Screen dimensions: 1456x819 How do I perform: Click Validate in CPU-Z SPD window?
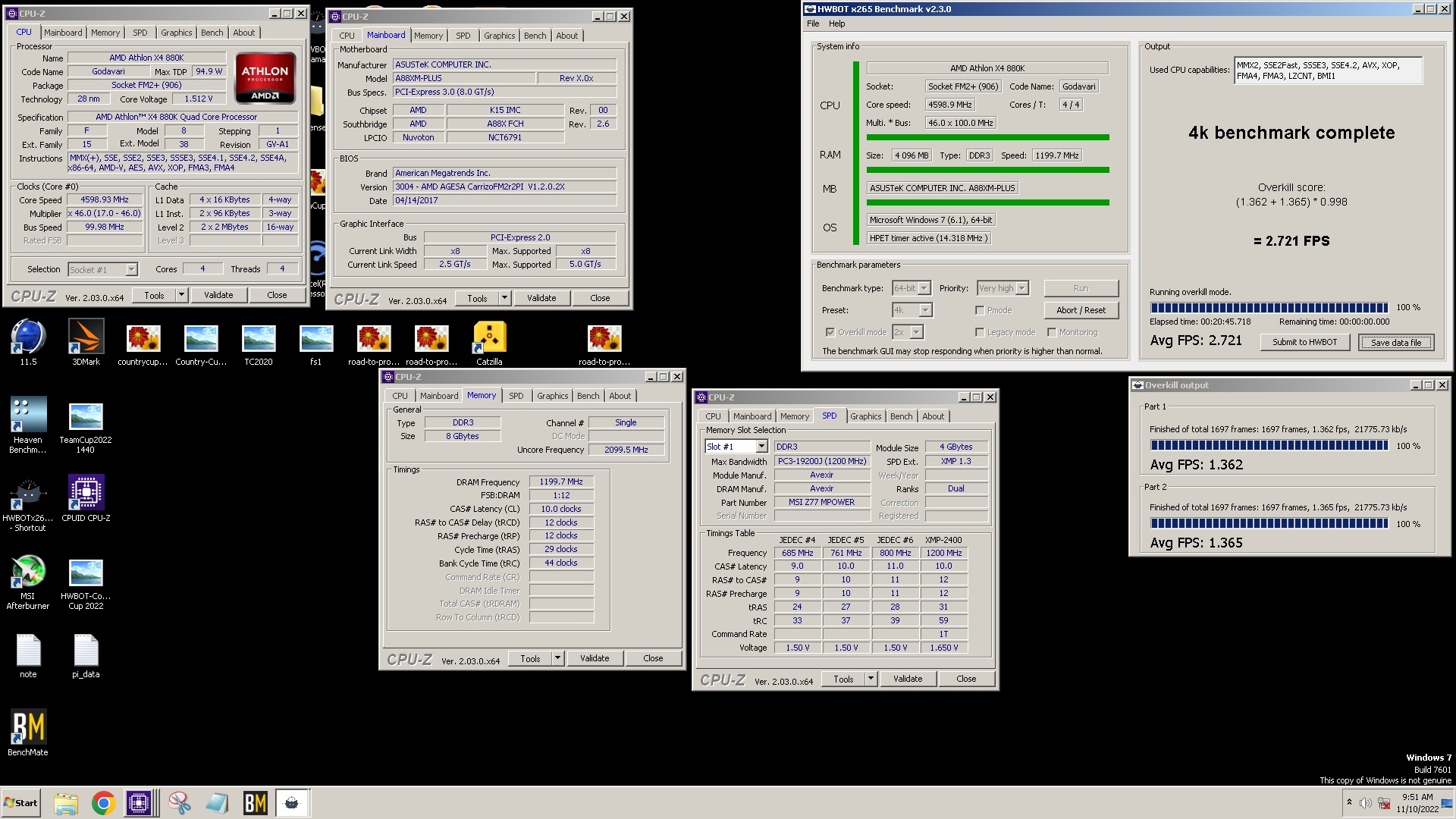pos(908,679)
